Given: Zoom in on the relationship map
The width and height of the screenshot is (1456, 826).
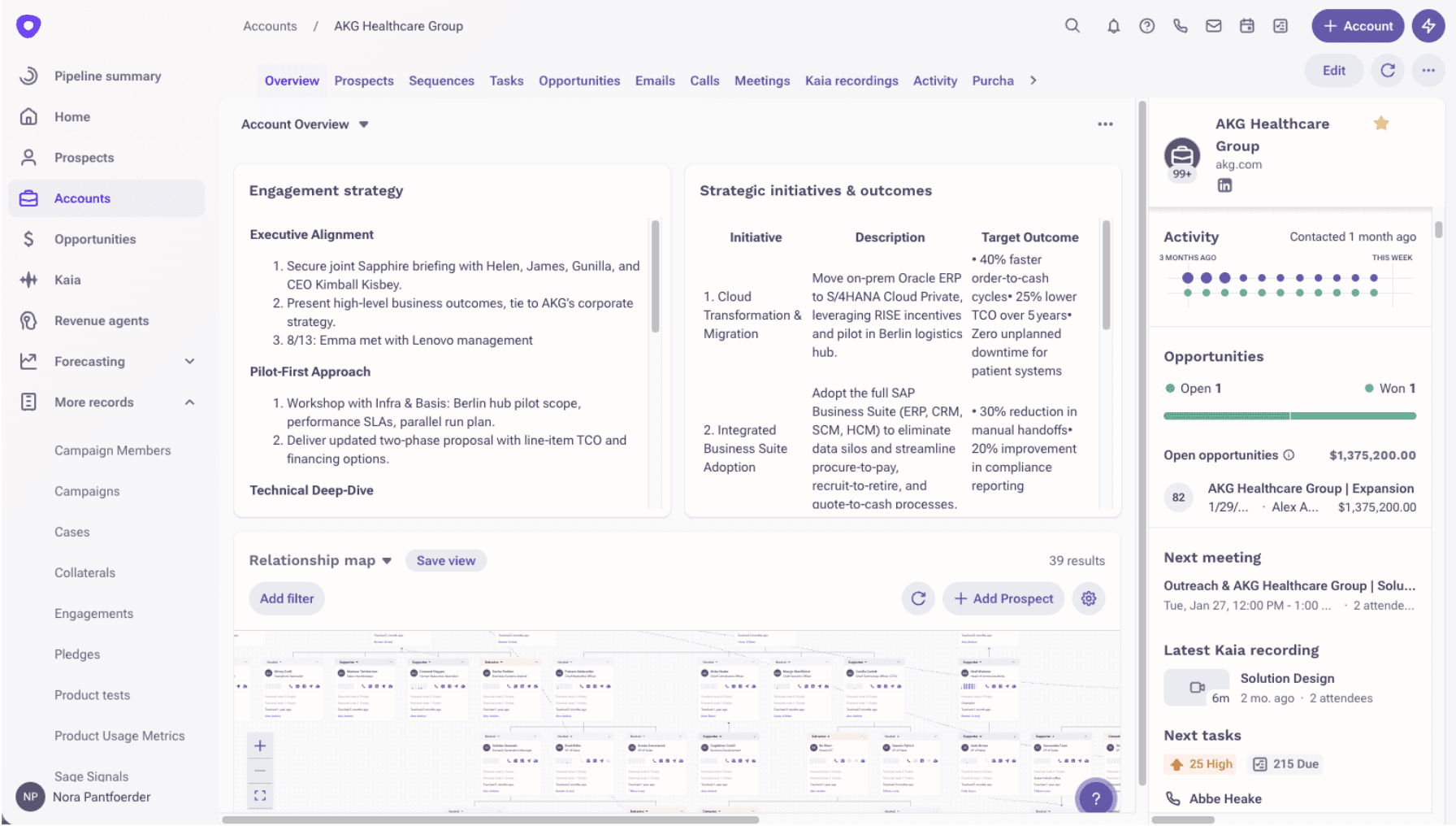Looking at the screenshot, I should (260, 745).
